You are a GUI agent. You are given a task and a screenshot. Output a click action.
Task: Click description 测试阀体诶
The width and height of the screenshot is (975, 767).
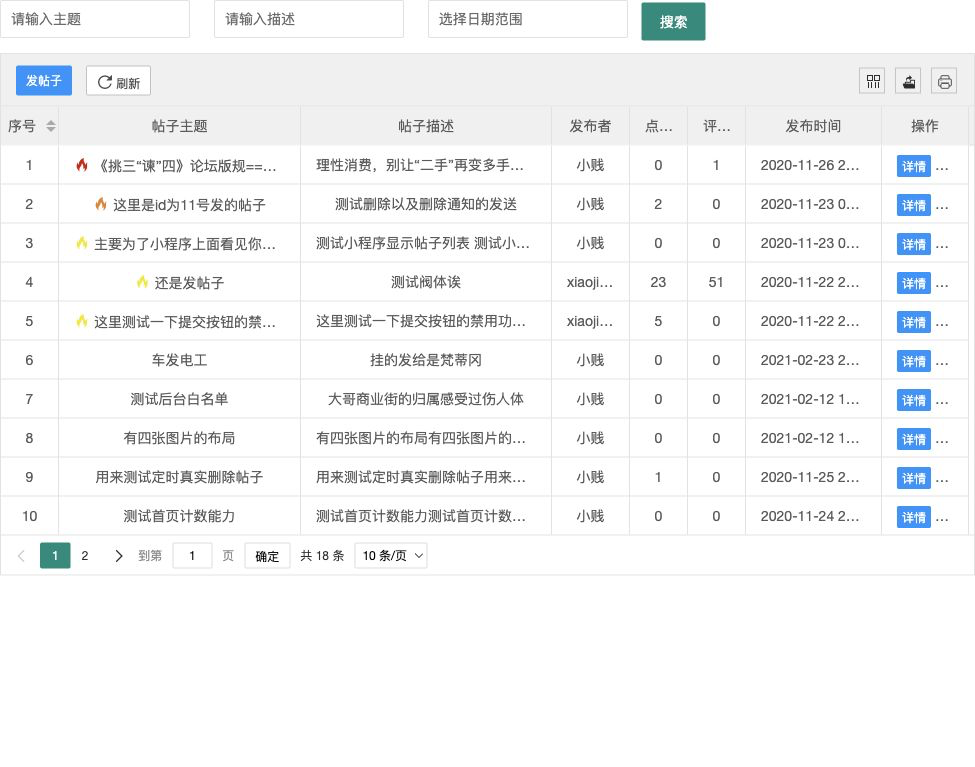tap(426, 282)
